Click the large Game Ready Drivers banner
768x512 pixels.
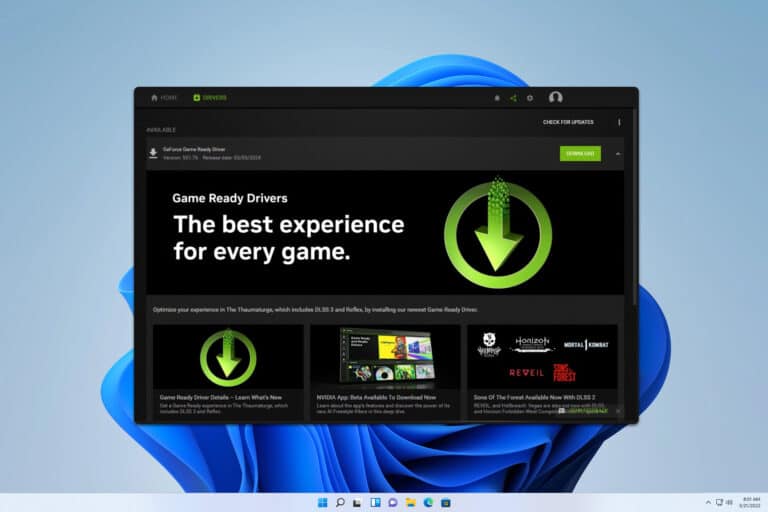pos(385,232)
